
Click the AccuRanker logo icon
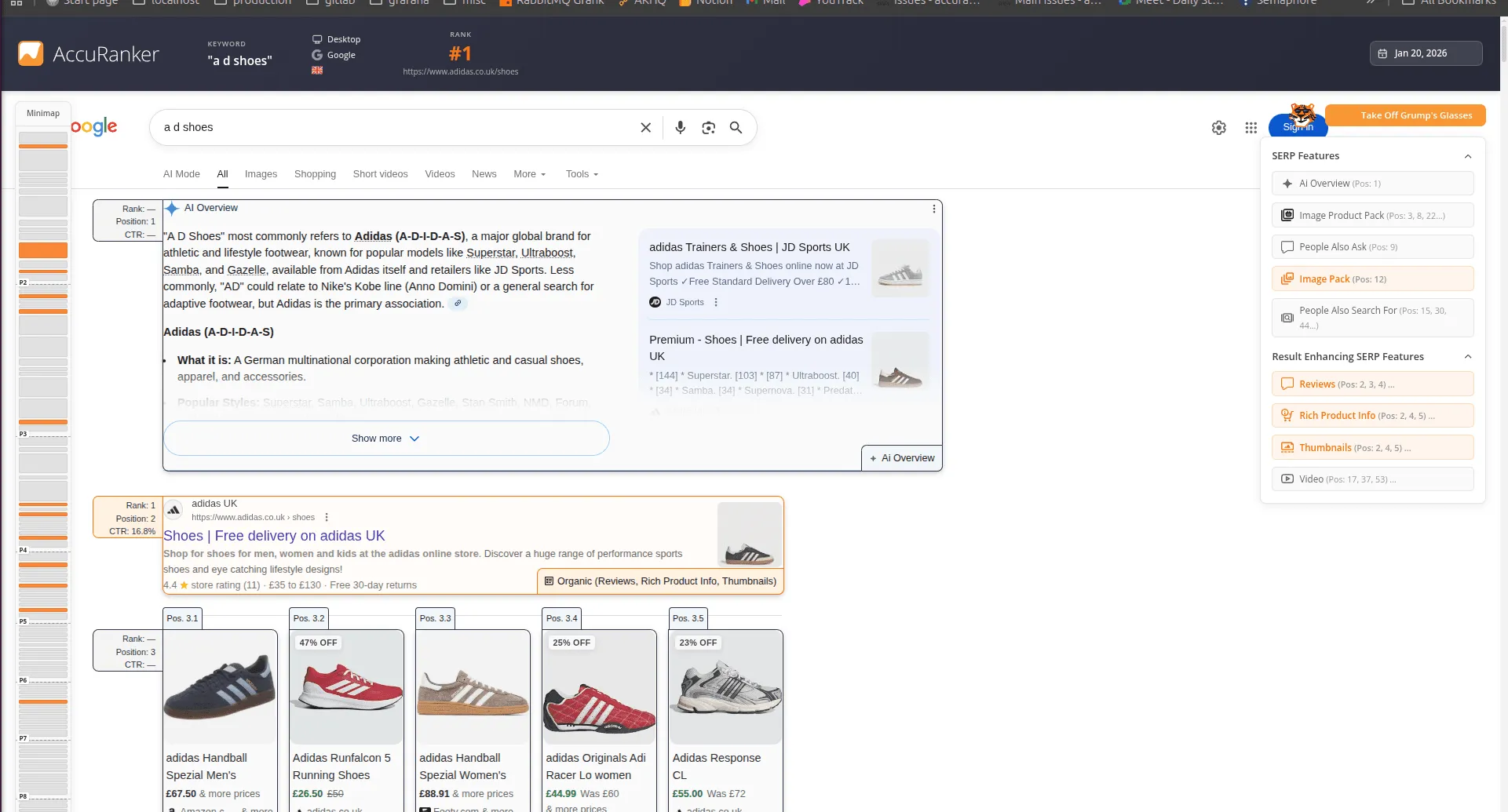coord(31,53)
